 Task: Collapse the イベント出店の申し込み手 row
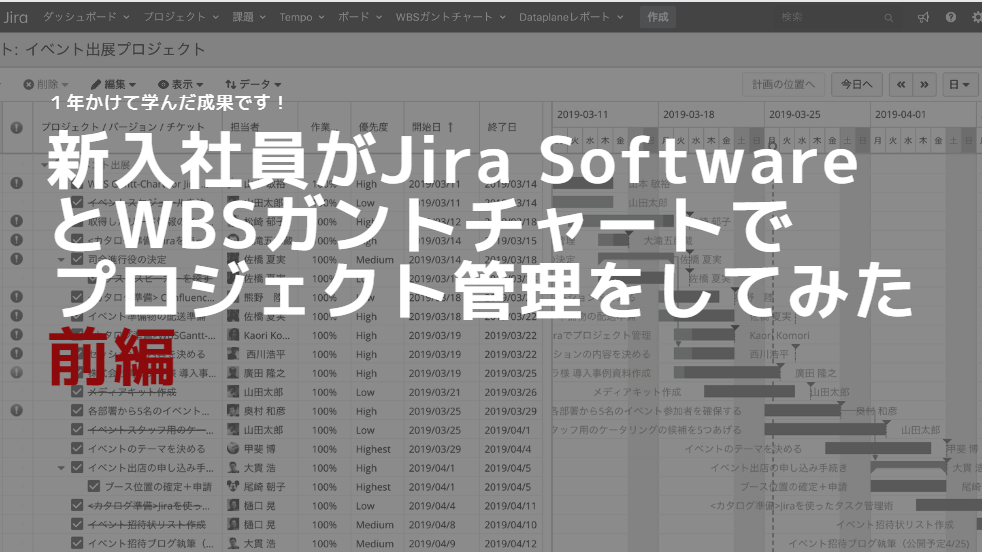(61, 467)
